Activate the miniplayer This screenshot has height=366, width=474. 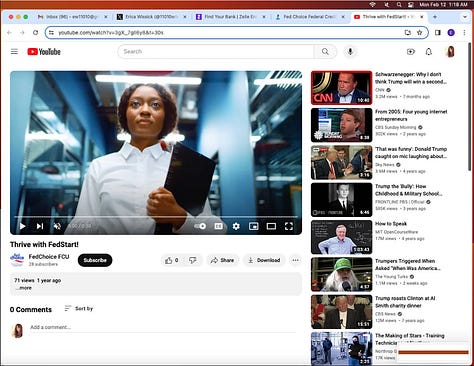(x=254, y=226)
